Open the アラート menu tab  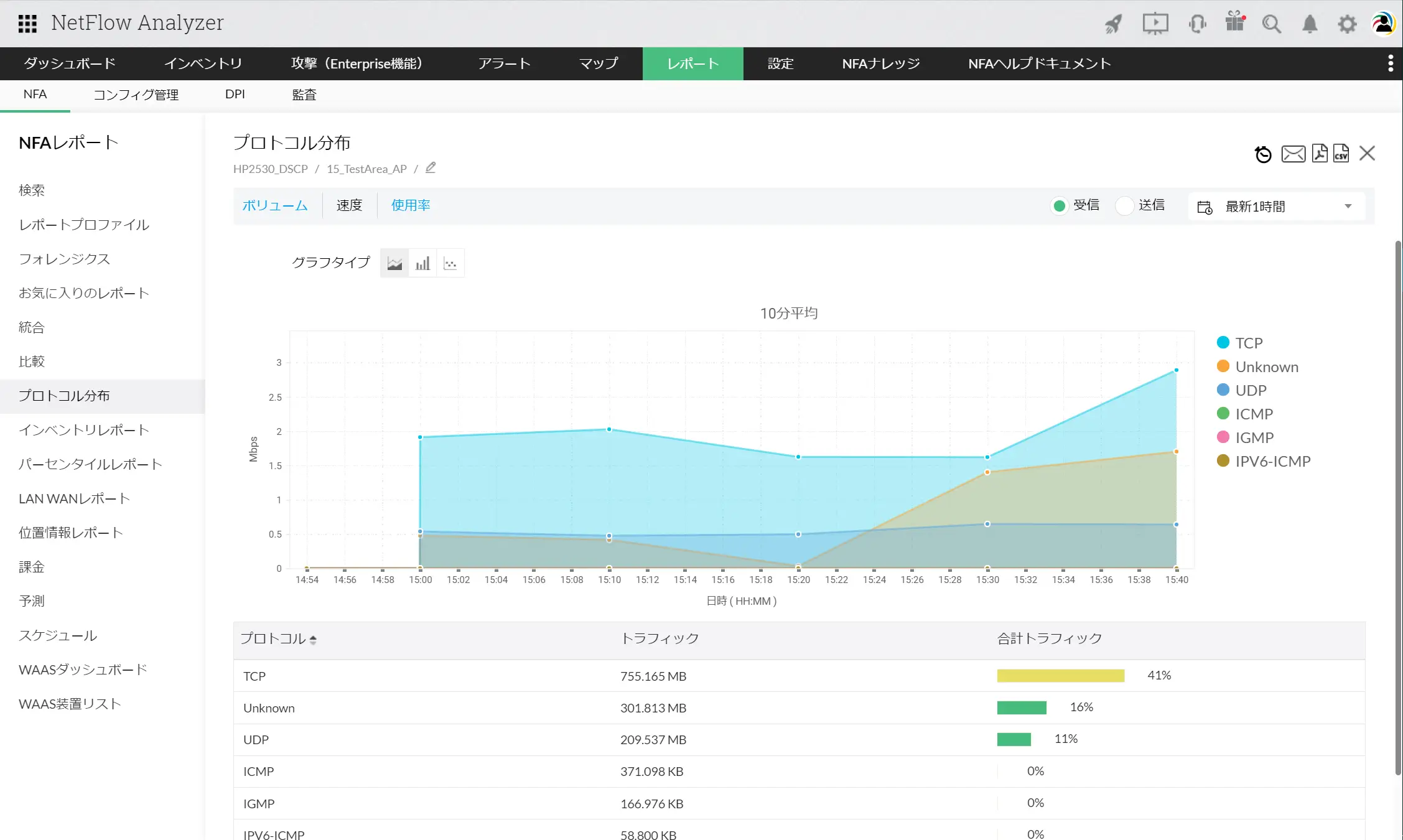504,63
